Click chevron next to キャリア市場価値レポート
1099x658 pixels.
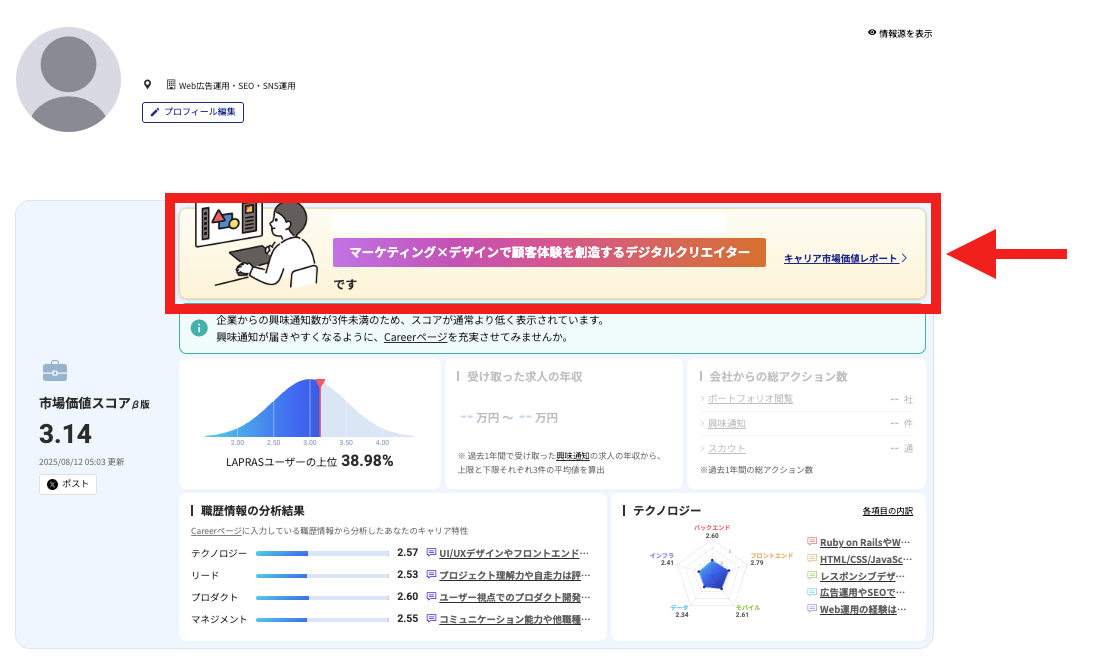click(x=904, y=258)
